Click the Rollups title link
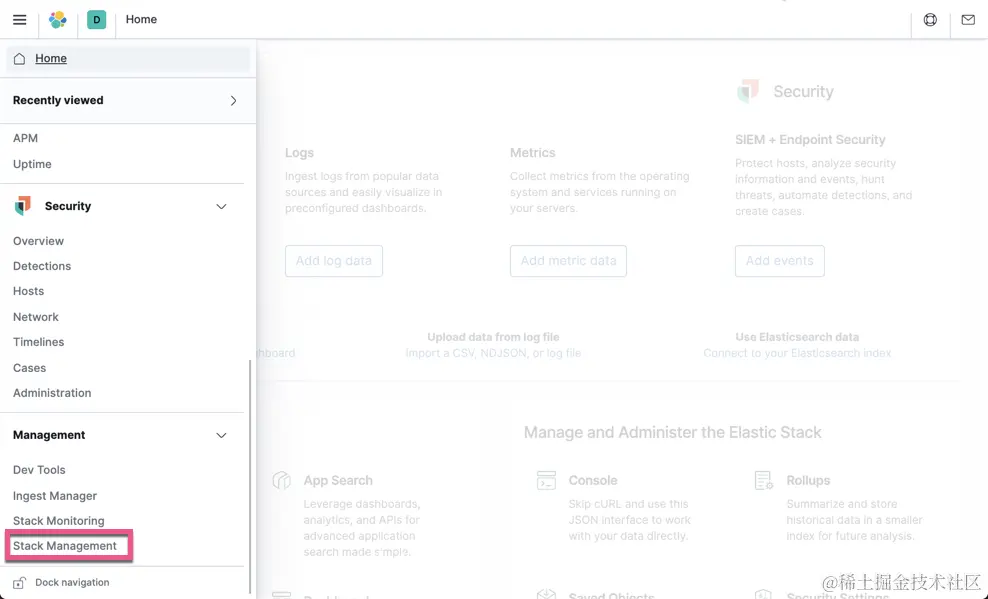988x599 pixels. [808, 481]
